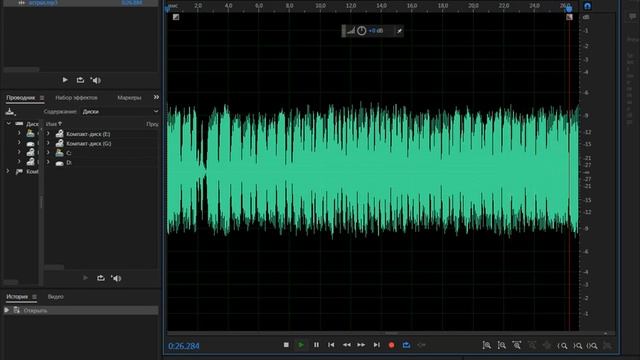The width and height of the screenshot is (640, 360).
Task: Click the red Record button
Action: 391,345
